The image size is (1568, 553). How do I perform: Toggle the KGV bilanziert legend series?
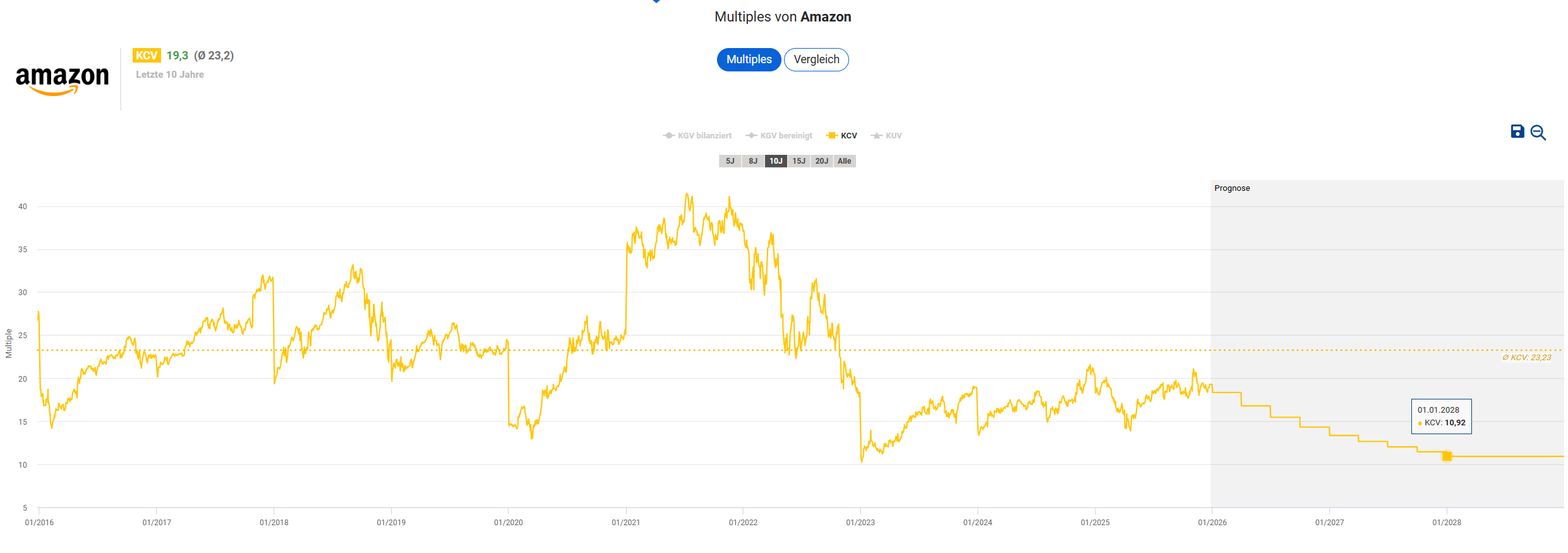(x=697, y=136)
